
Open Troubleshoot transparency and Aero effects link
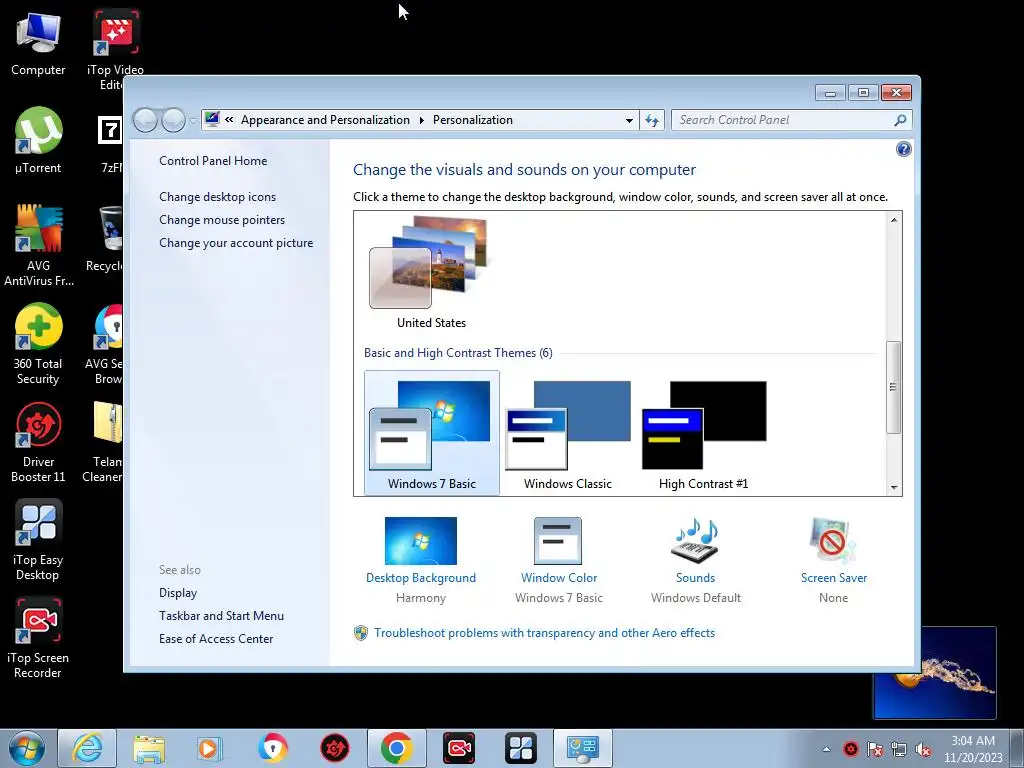[544, 633]
